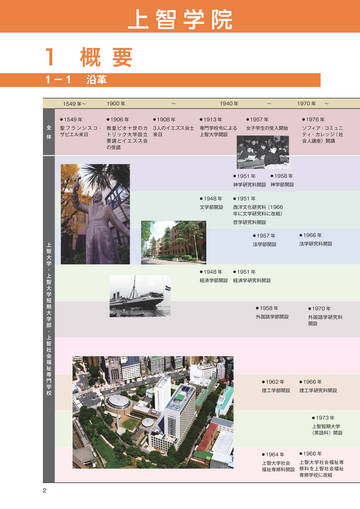
Task: Select the black-and-white steamship photo
Action: pos(140,296)
